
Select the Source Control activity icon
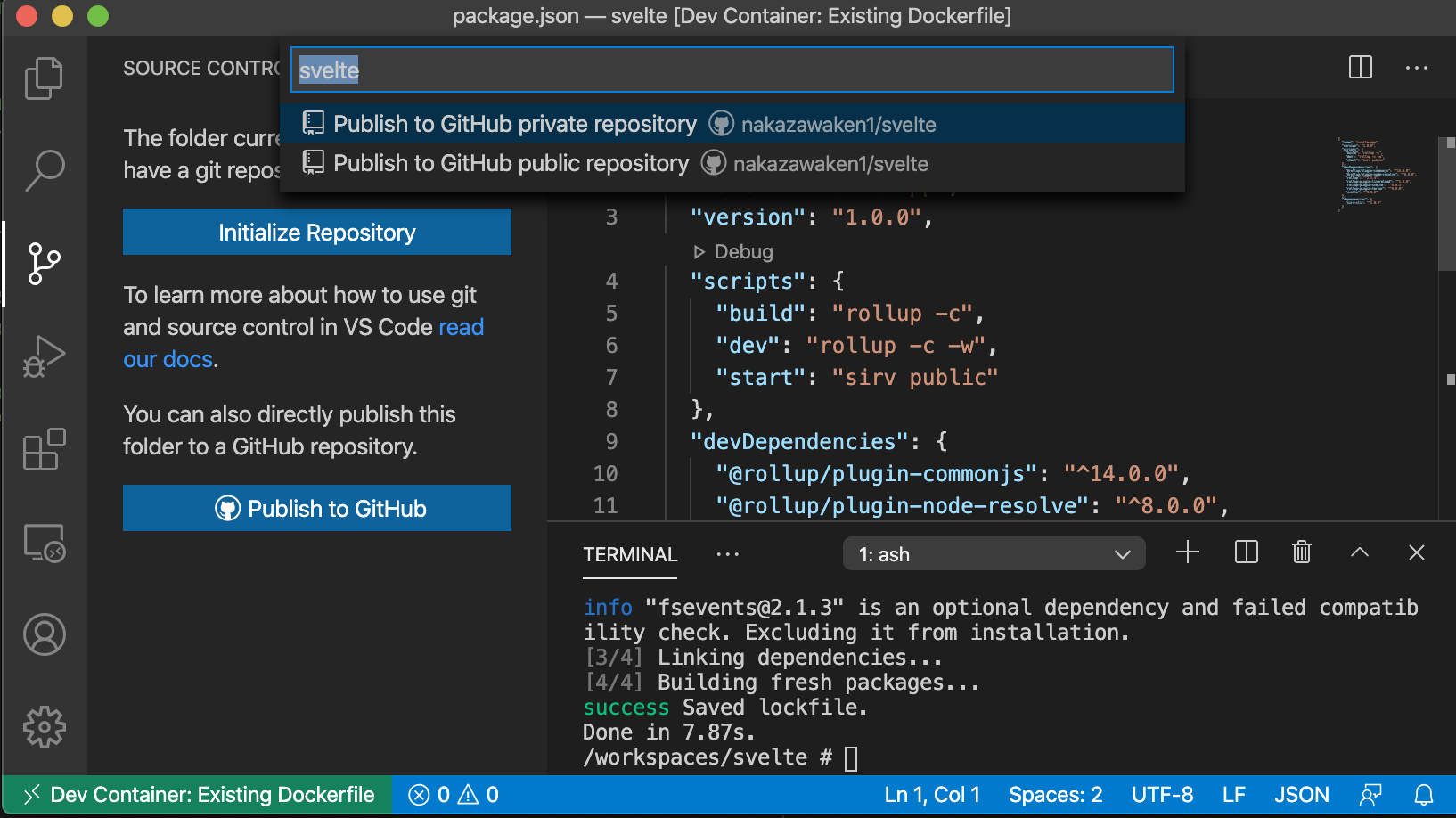coord(44,264)
